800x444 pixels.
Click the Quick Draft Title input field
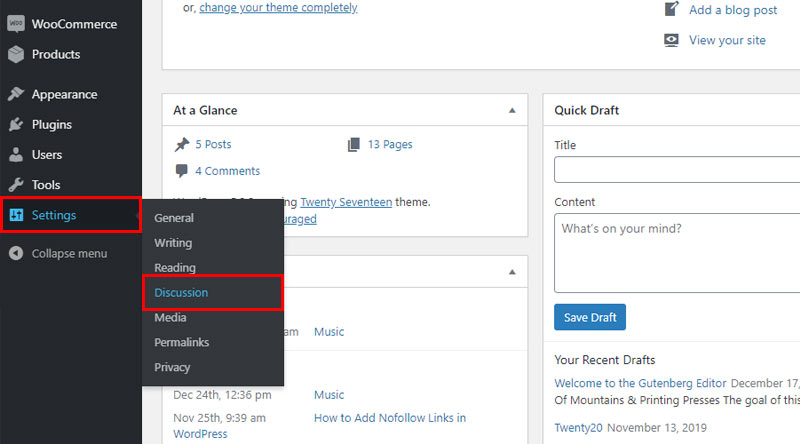tap(677, 169)
